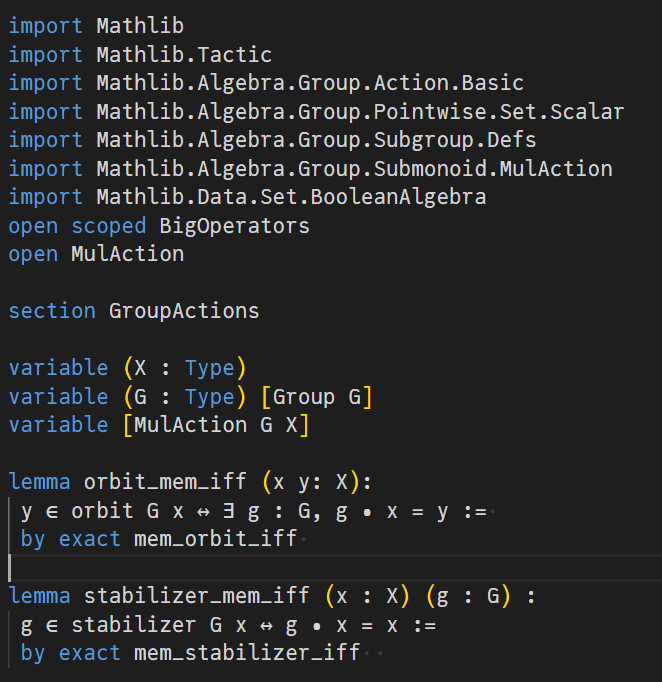
Task: Click the GroupActions section name
Action: (x=184, y=311)
